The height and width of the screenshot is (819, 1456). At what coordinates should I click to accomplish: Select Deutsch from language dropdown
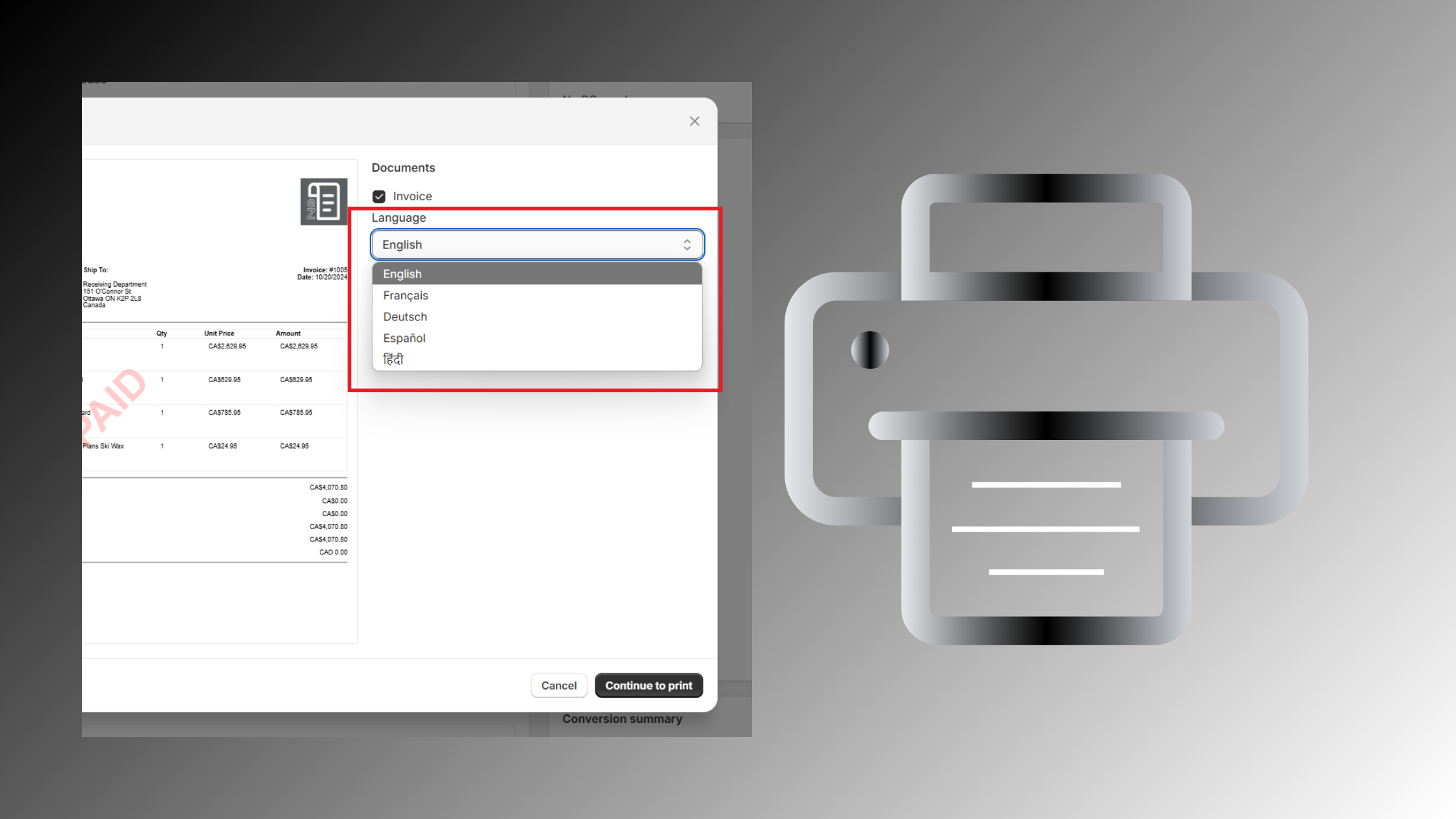point(405,316)
